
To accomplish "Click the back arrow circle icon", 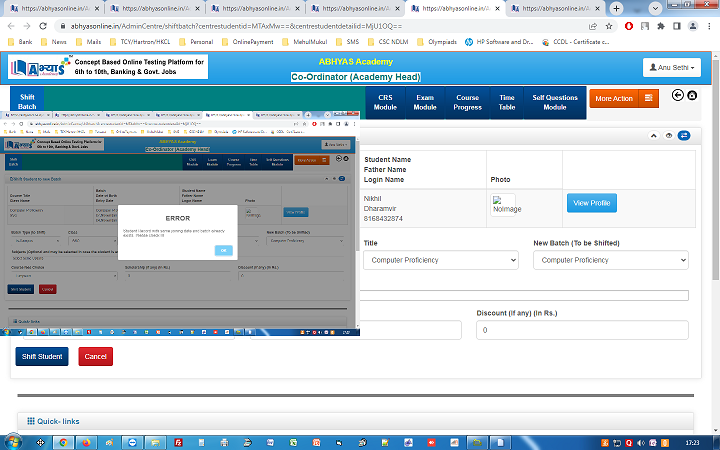I will pyautogui.click(x=677, y=96).
